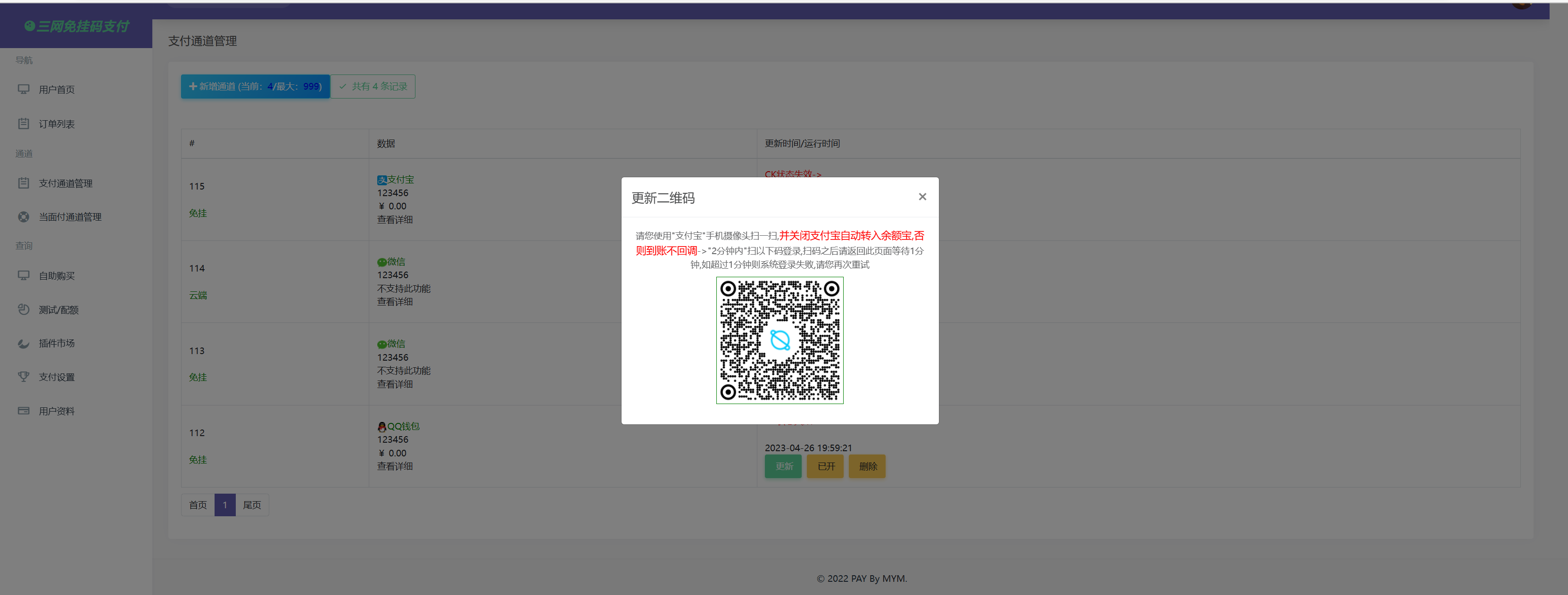Click 新增通道 add channel button
The height and width of the screenshot is (595, 1568).
[x=255, y=86]
